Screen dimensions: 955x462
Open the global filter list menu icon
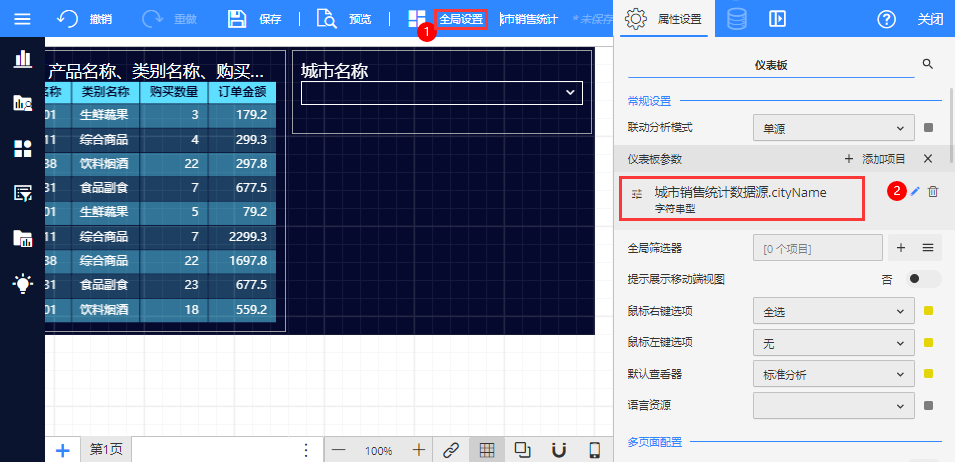(x=928, y=248)
